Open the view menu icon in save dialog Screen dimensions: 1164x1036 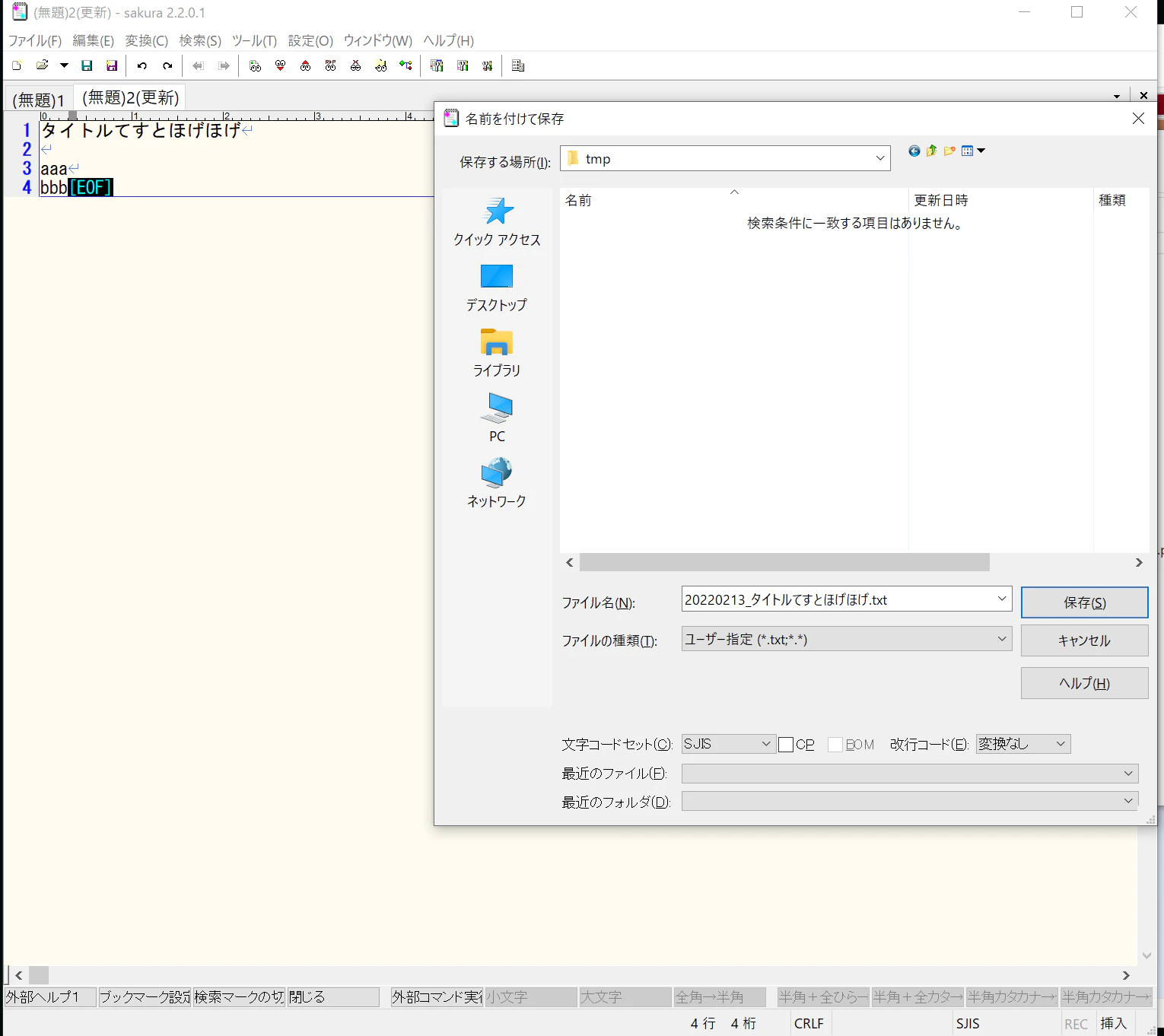tap(973, 151)
